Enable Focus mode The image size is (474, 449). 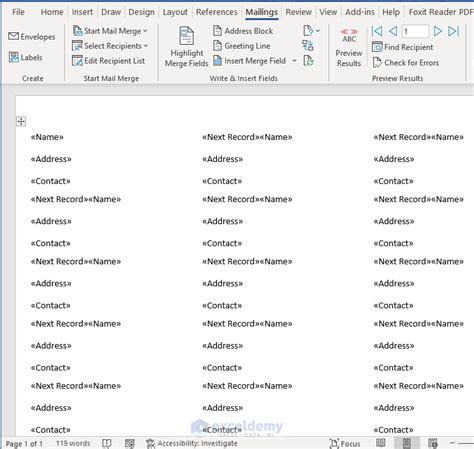coord(345,443)
